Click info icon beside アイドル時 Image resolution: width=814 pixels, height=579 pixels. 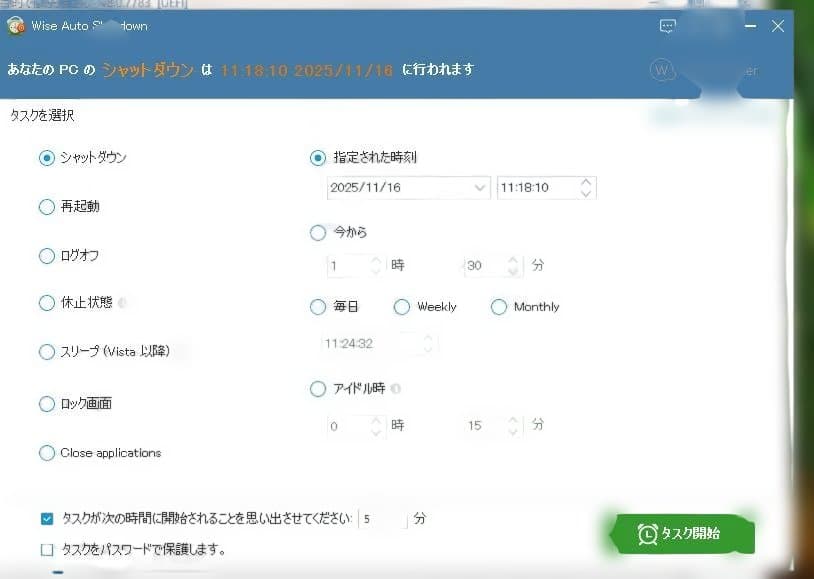coord(396,389)
